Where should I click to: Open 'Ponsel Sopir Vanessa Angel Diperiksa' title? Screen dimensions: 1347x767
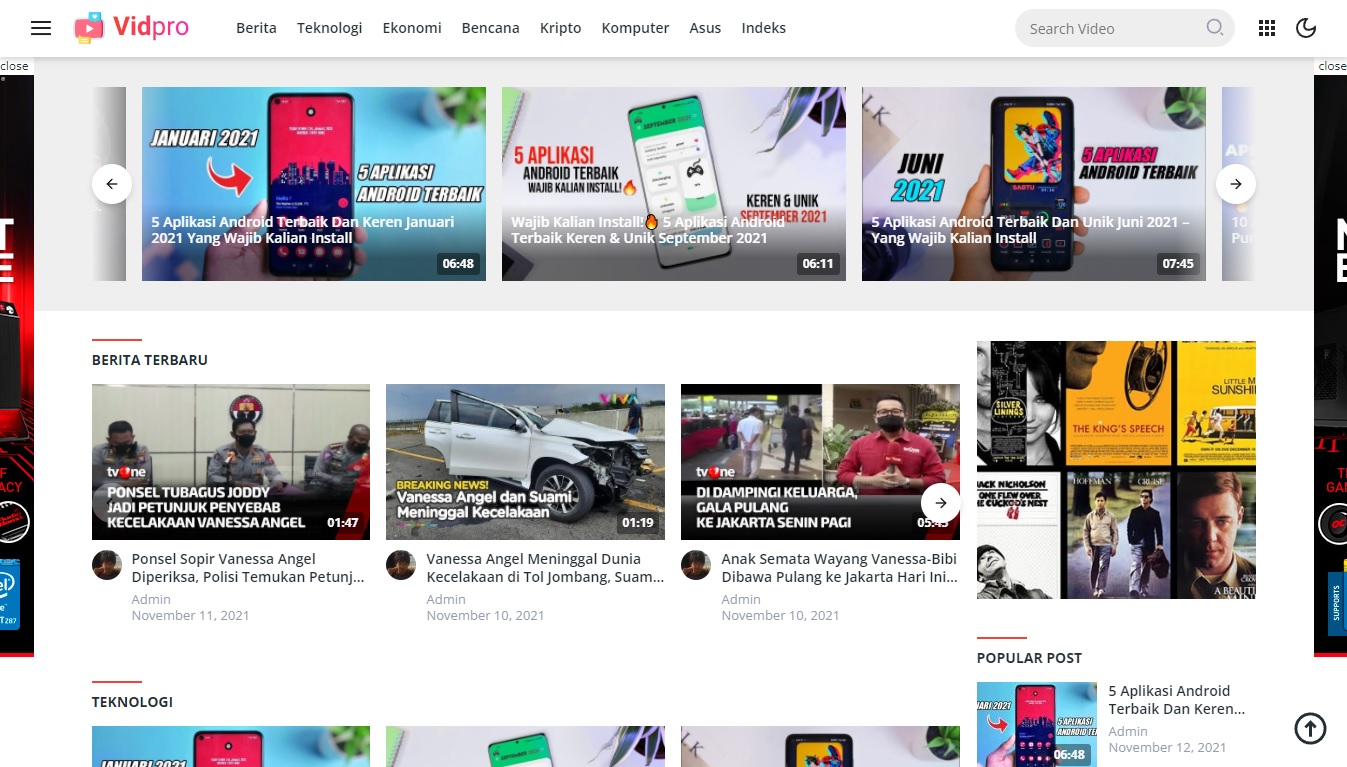248,567
